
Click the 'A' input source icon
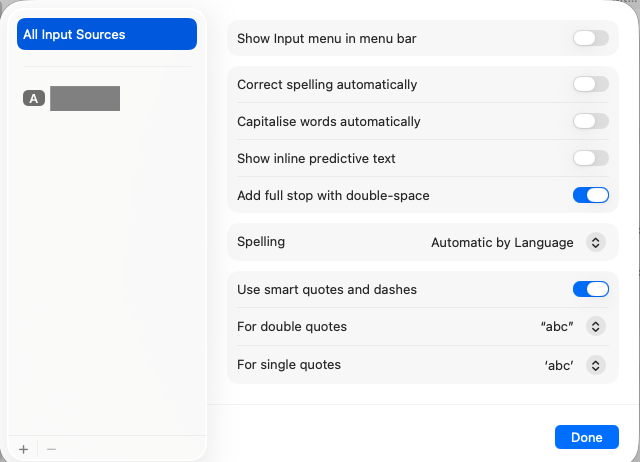[x=34, y=98]
